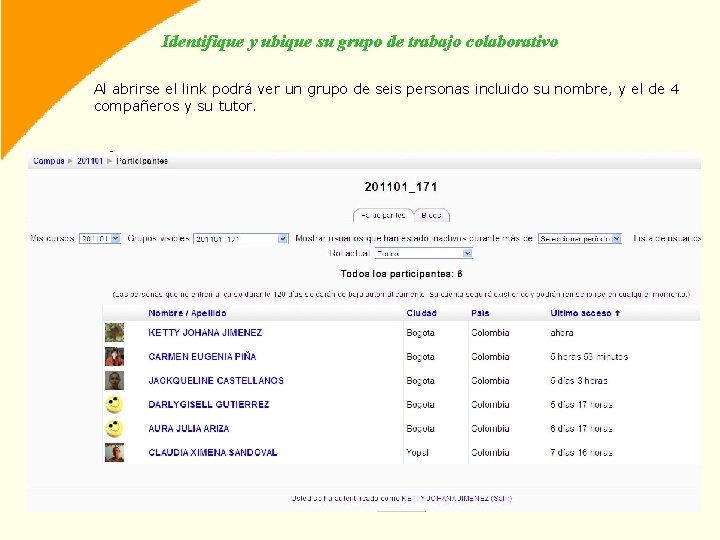720x540 pixels.
Task: Sort by the País column header
Action: pyautogui.click(x=480, y=313)
